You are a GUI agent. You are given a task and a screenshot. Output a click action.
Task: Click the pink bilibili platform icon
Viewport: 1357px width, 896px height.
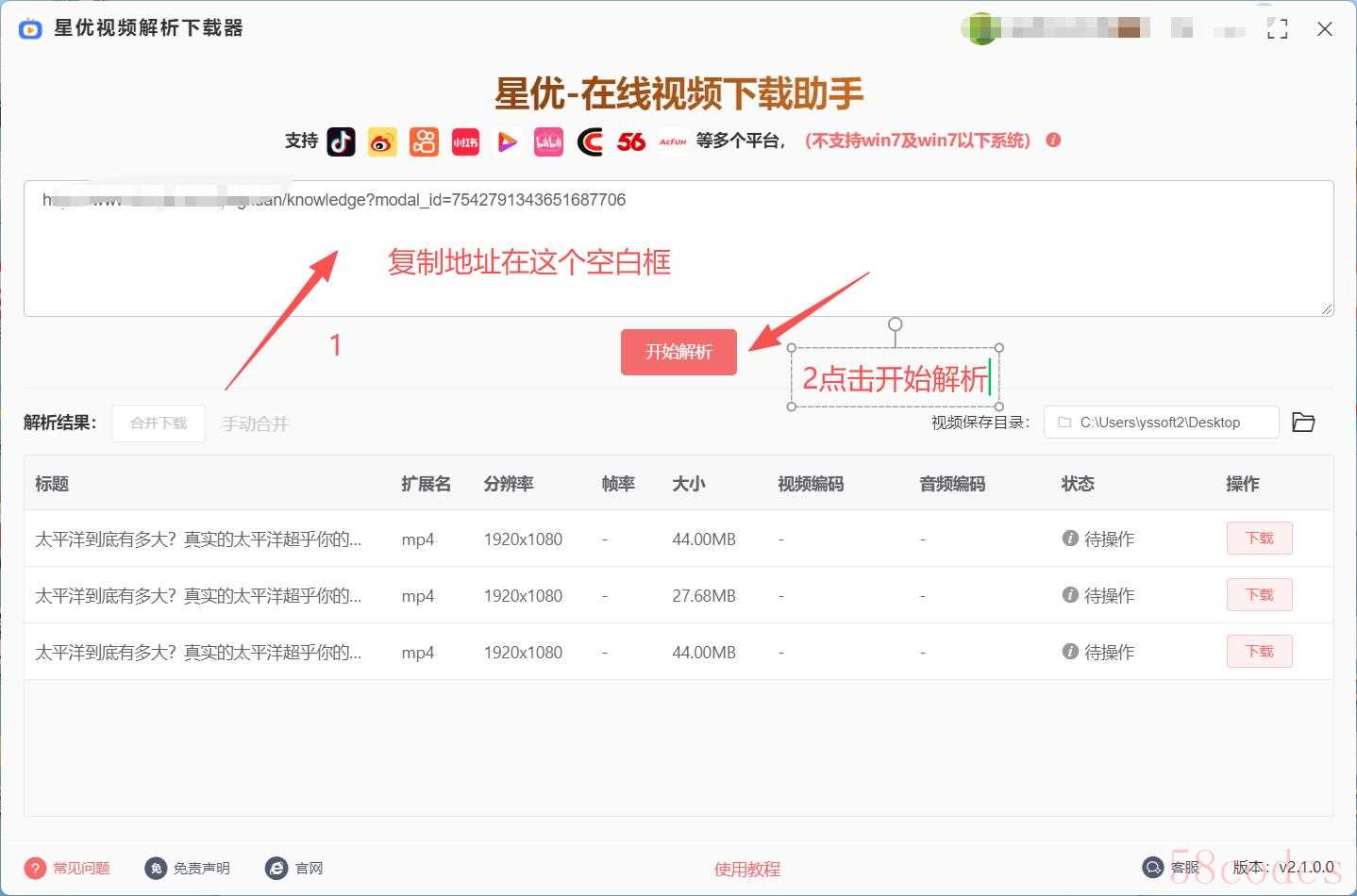[x=548, y=141]
